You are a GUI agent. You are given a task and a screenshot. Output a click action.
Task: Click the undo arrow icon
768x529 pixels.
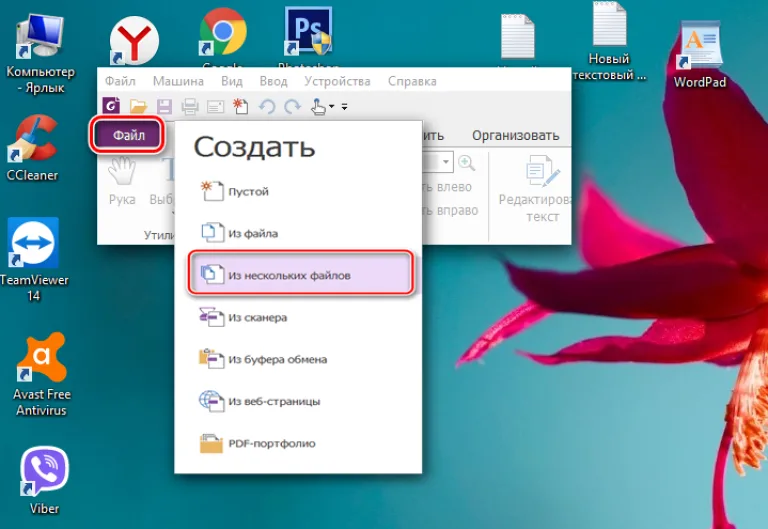coord(267,106)
